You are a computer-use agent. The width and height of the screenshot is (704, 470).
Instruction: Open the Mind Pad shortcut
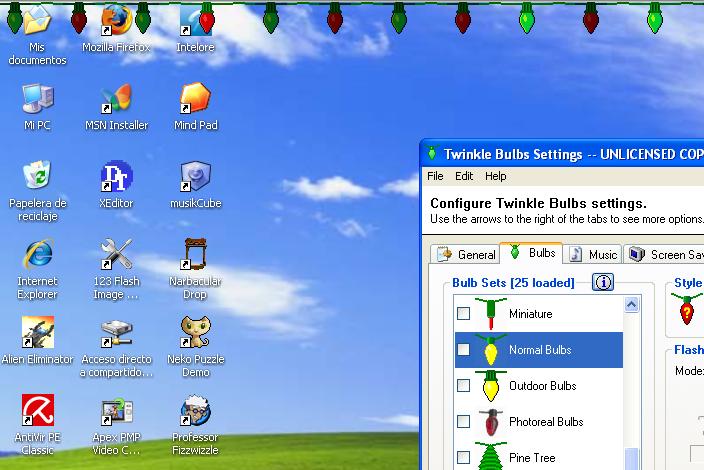[x=195, y=98]
